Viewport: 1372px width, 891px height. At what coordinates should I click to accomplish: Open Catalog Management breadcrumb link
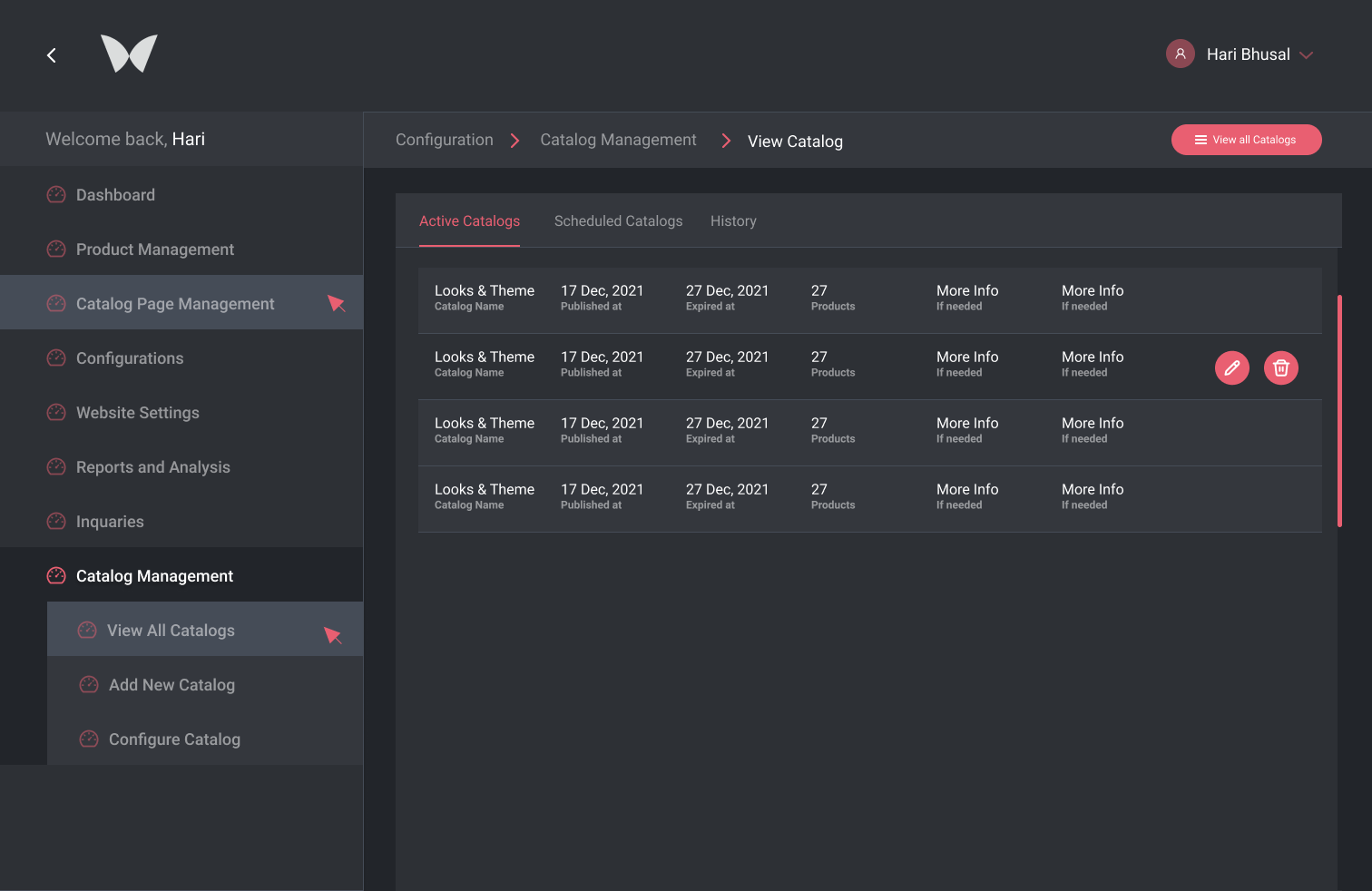(x=618, y=141)
